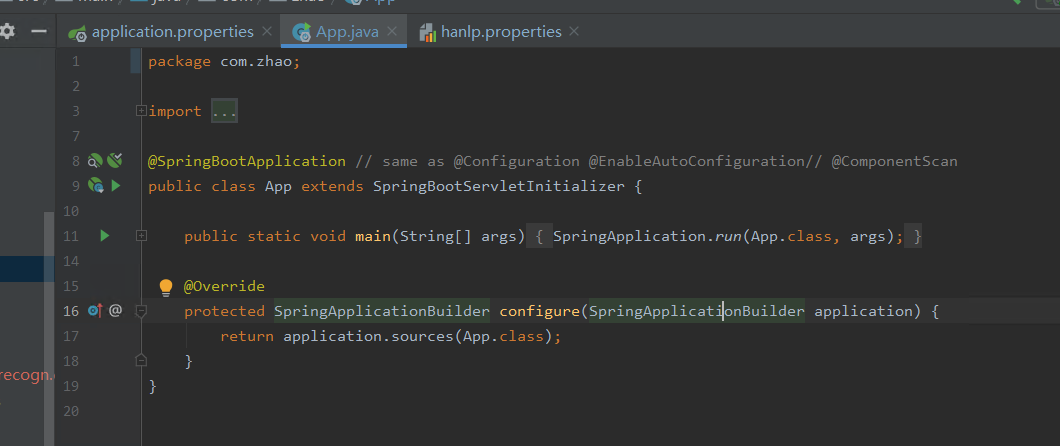Expand the folded import block

click(141, 111)
